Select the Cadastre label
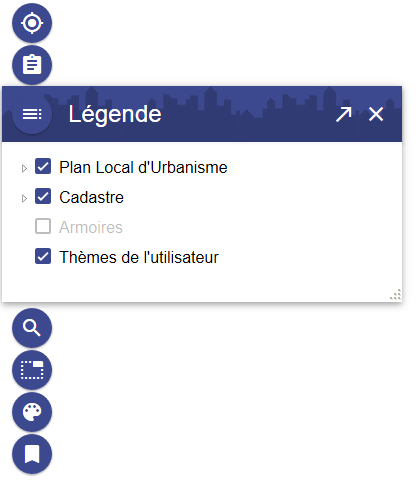The image size is (418, 486). click(92, 197)
